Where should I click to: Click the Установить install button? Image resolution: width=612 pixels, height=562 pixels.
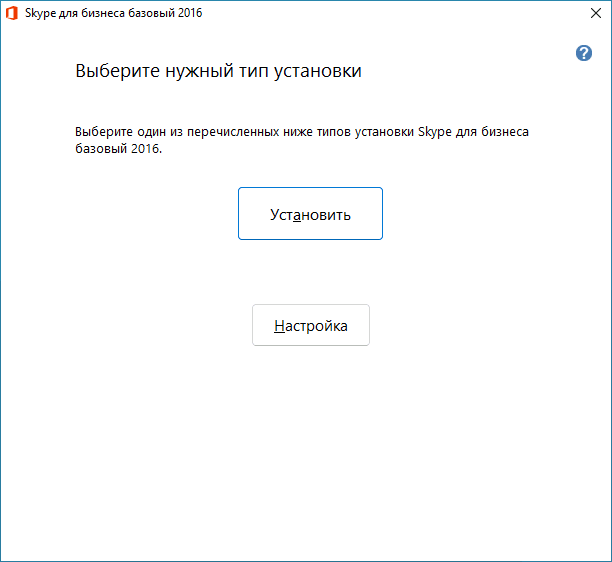tap(310, 213)
